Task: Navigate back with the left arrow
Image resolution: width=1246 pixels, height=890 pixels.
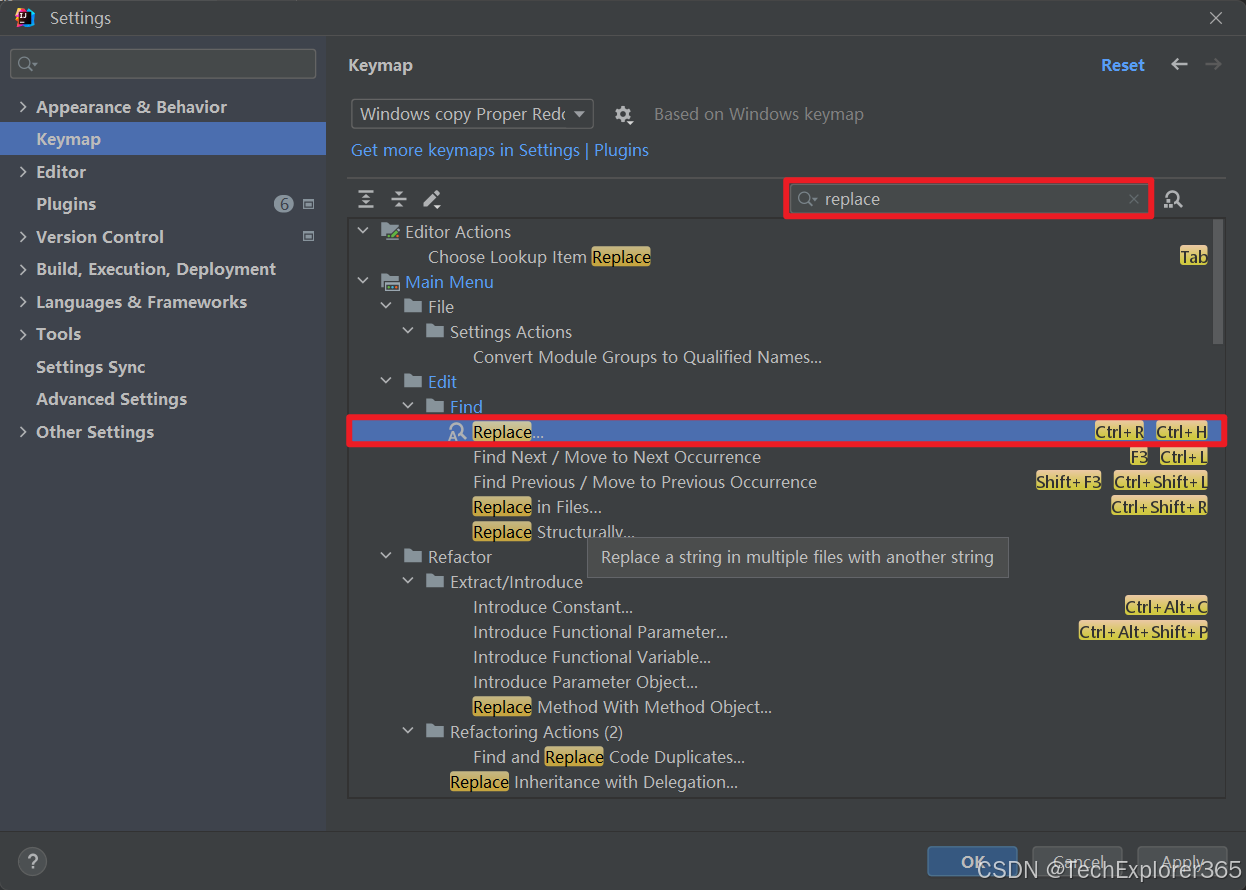Action: click(x=1180, y=64)
